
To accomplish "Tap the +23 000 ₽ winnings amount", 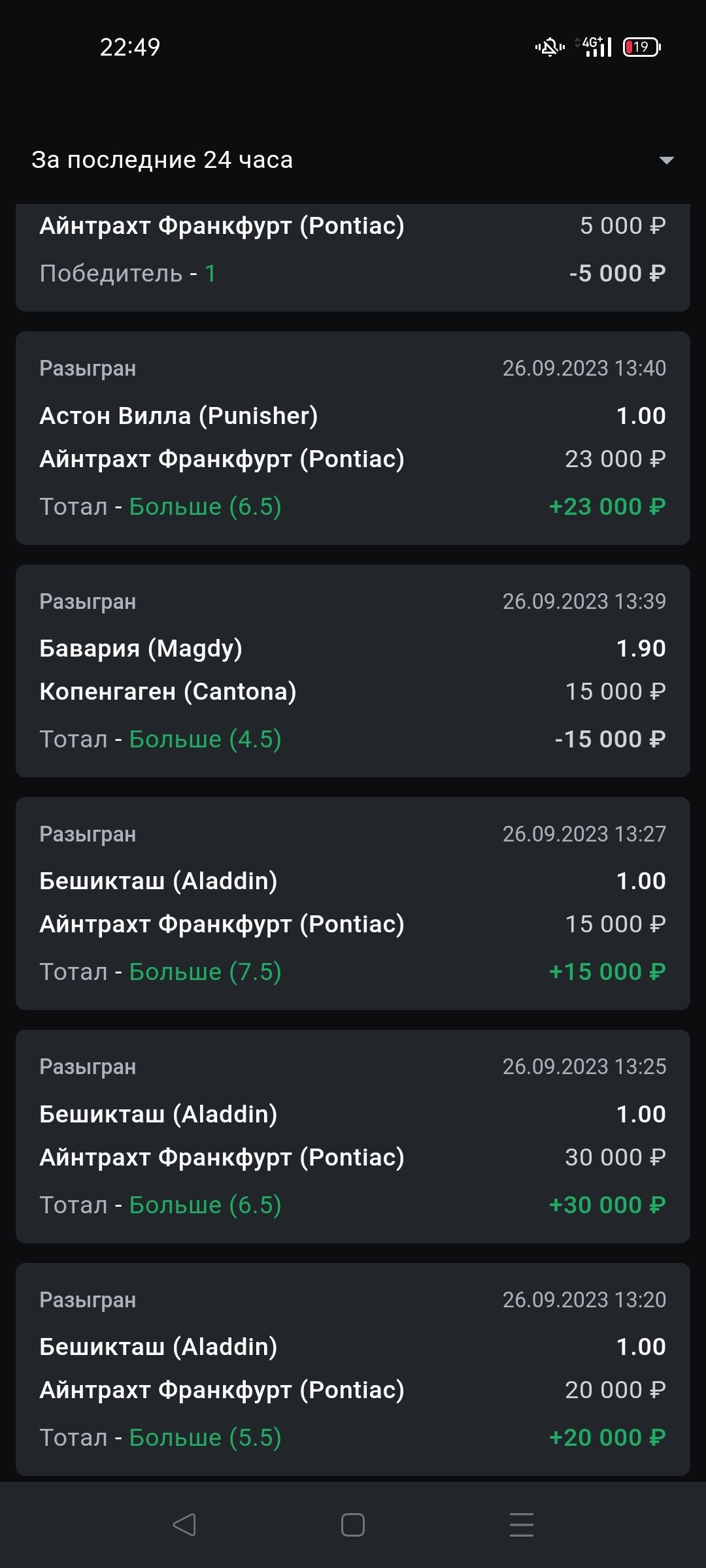I will [607, 506].
